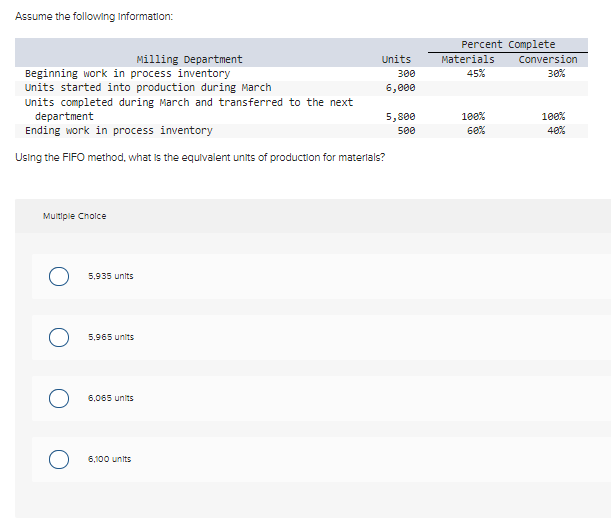Select the 5,965 units radio button
611x527 pixels.
tap(59, 337)
